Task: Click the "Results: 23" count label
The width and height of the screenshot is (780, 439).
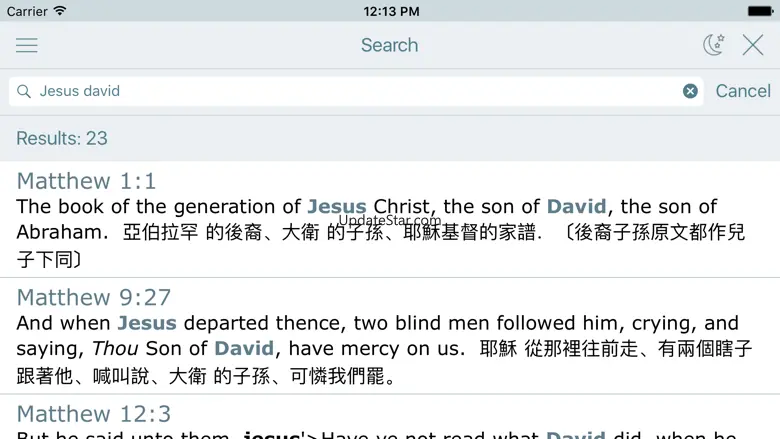Action: tap(62, 138)
